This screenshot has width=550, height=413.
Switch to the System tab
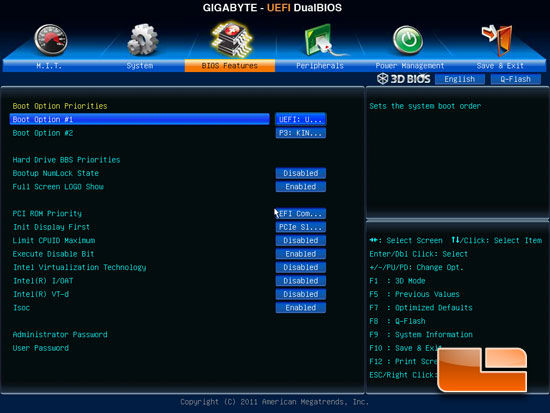tap(140, 66)
